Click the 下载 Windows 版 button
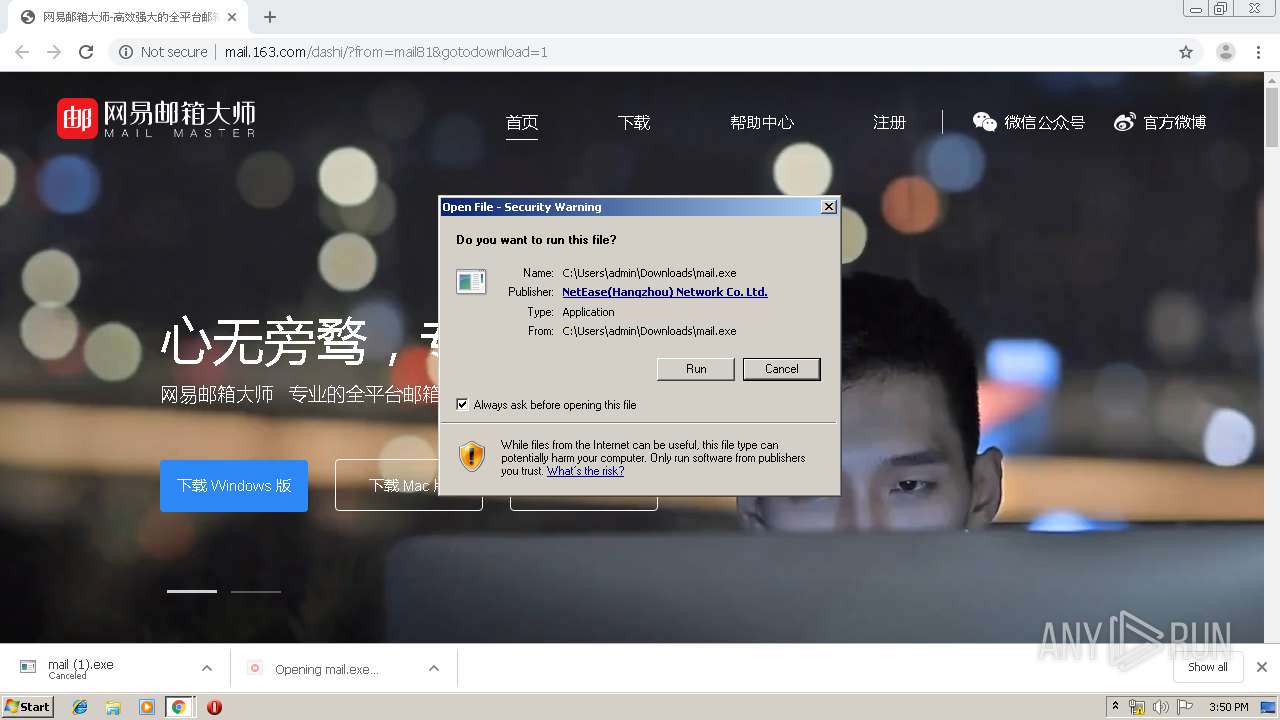The height and width of the screenshot is (720, 1280). [234, 485]
